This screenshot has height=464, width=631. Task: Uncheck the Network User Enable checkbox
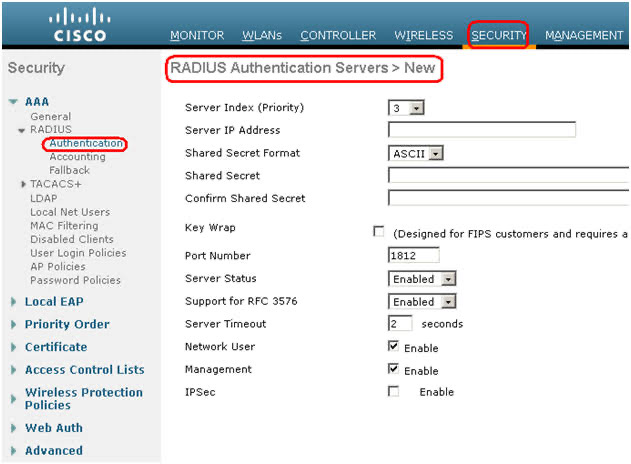393,346
